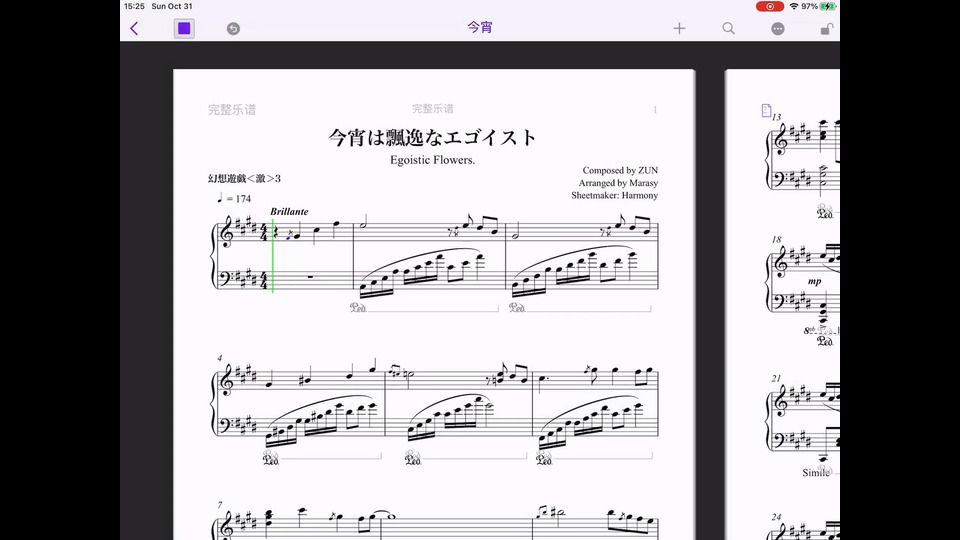This screenshot has width=960, height=540.
Task: Select the text Composed by ZUN
Action: tap(620, 170)
